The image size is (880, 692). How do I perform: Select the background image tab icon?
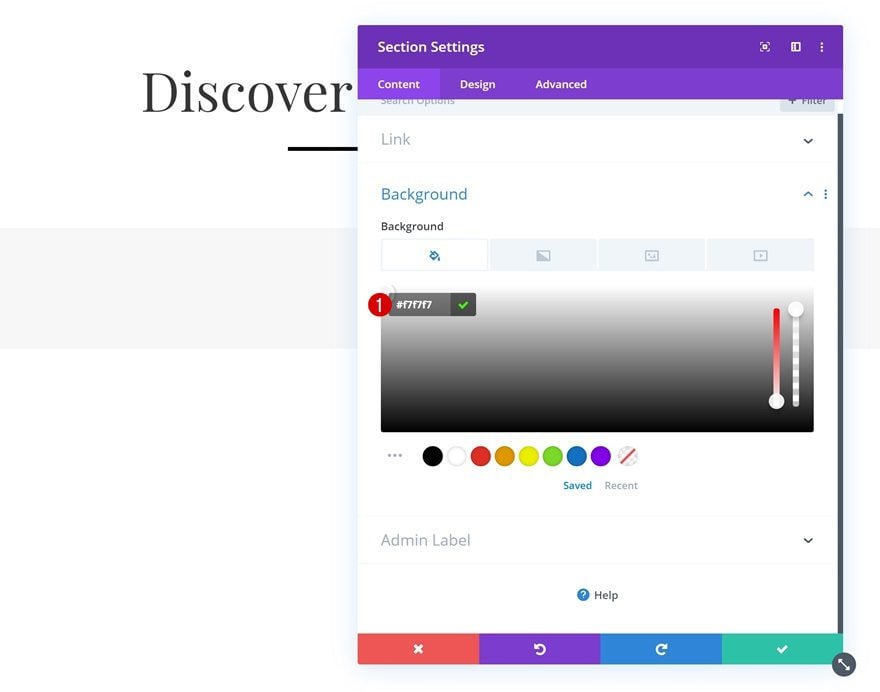pos(652,255)
